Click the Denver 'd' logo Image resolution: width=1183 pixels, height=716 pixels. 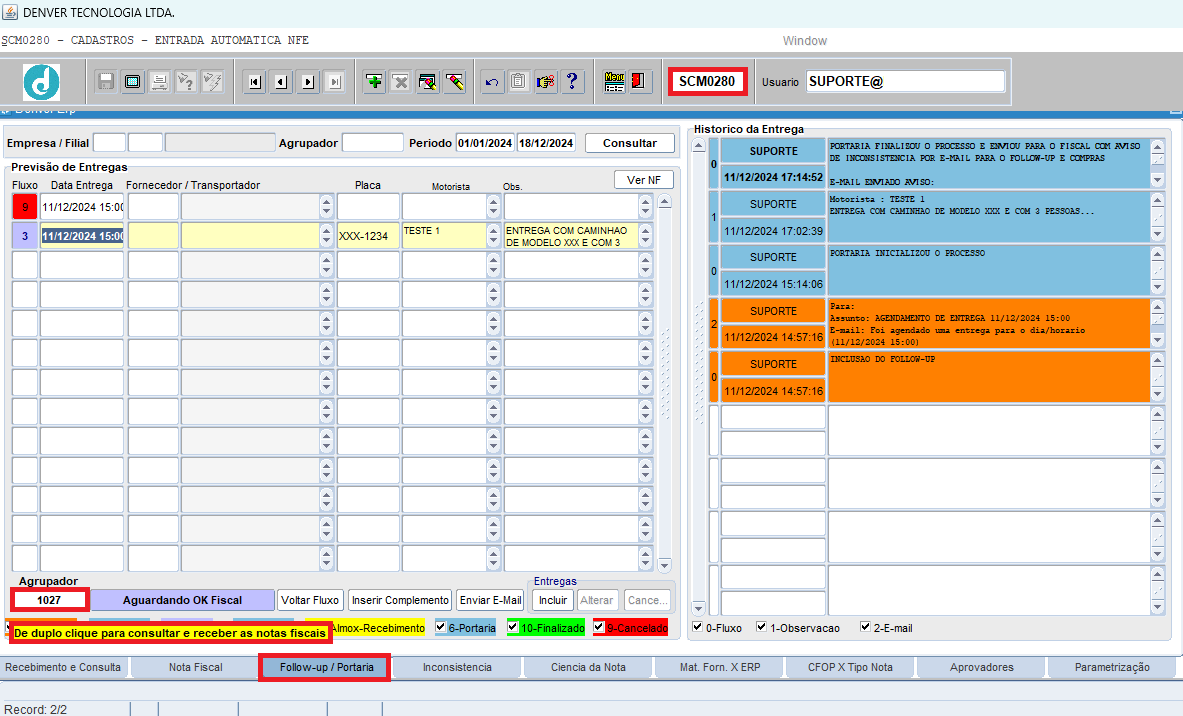[x=41, y=81]
